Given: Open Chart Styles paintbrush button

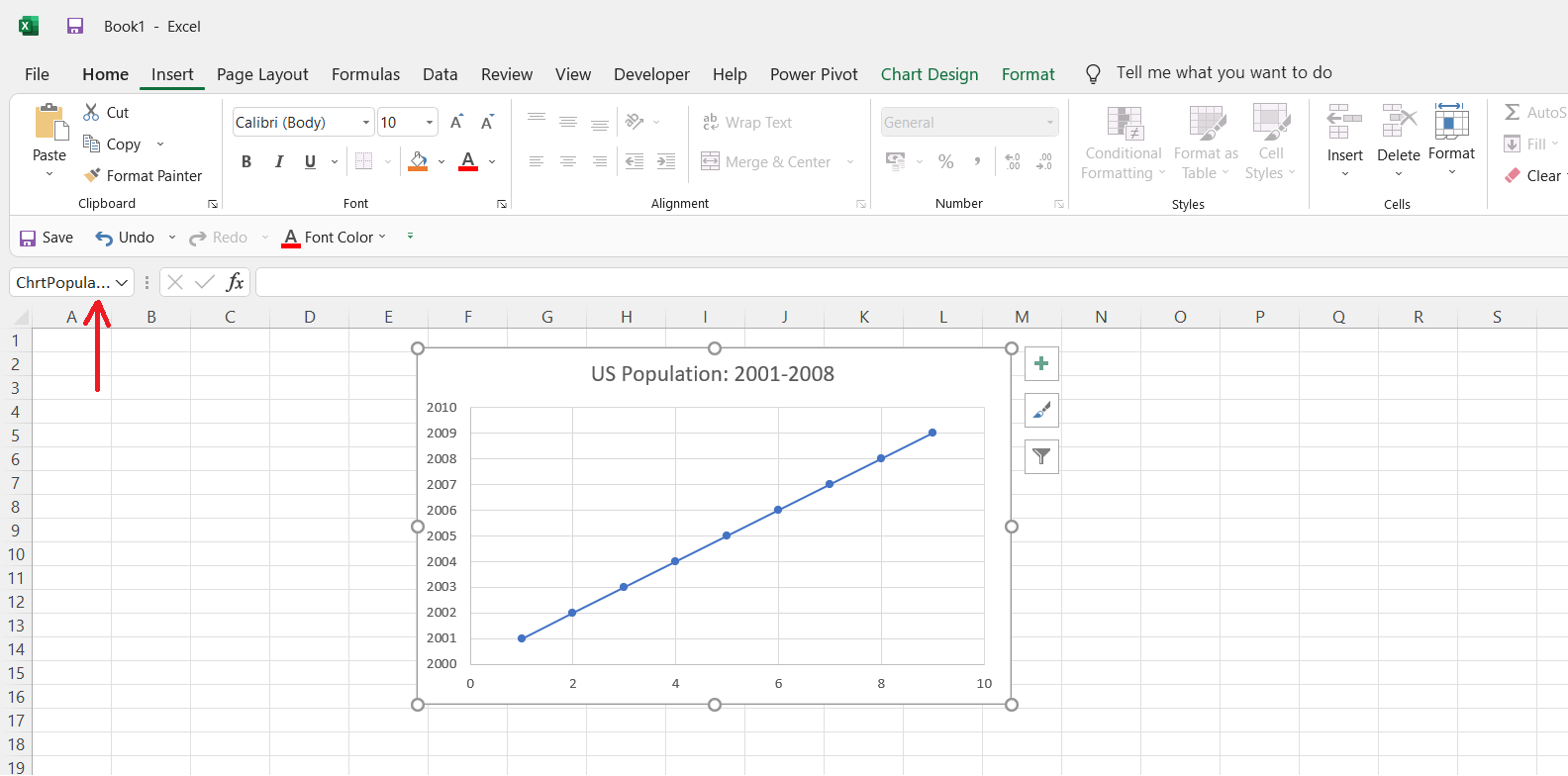Looking at the screenshot, I should point(1041,410).
